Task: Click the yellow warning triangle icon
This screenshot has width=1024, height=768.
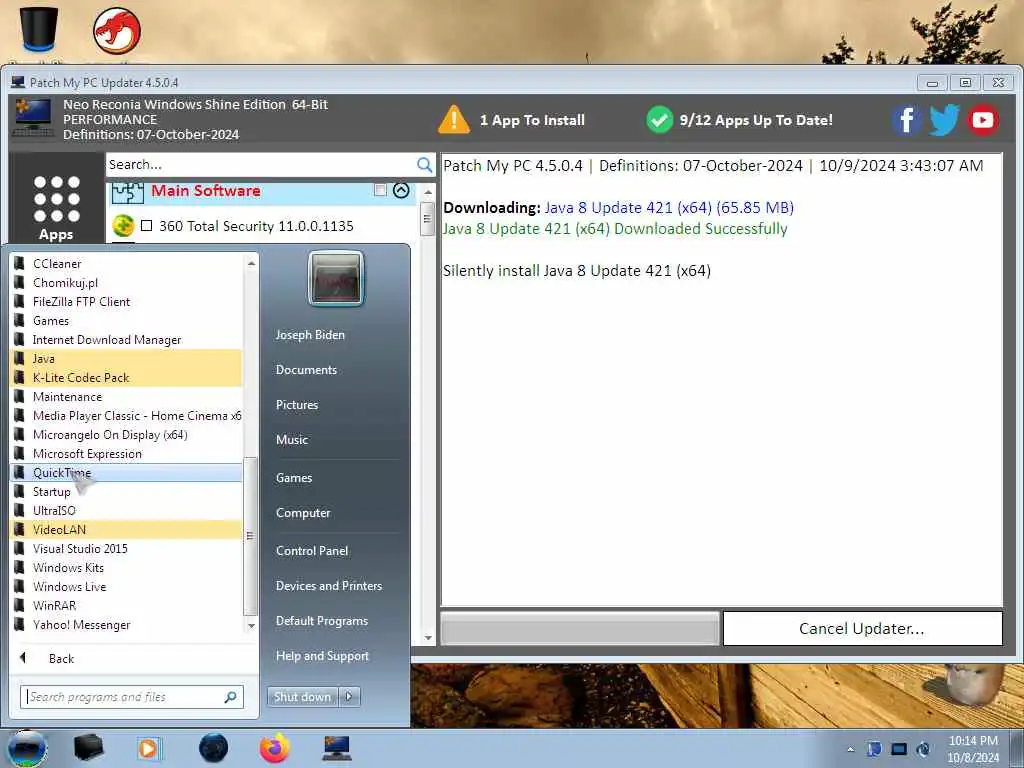Action: point(454,120)
